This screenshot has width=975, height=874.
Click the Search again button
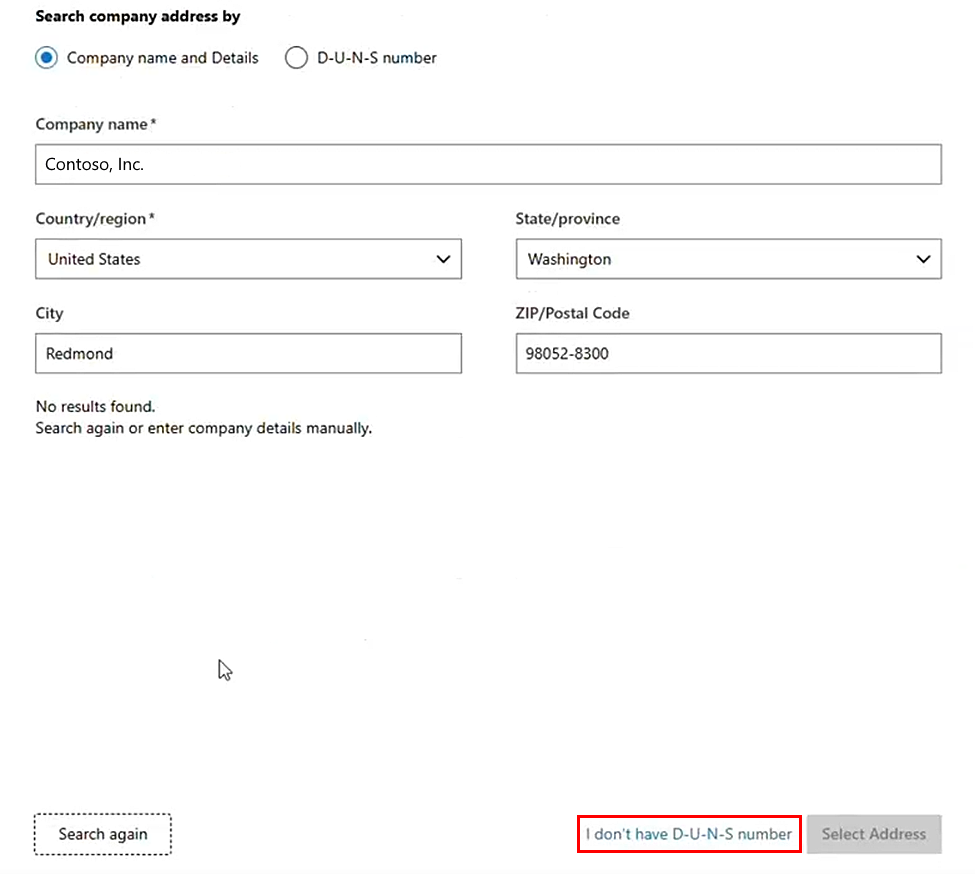tap(102, 834)
